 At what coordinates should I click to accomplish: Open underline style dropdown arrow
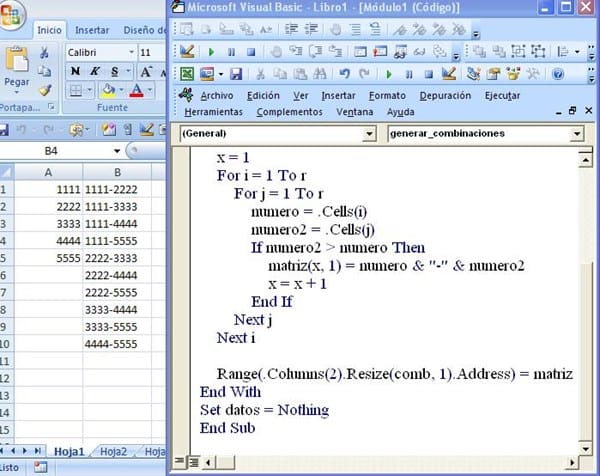129,71
